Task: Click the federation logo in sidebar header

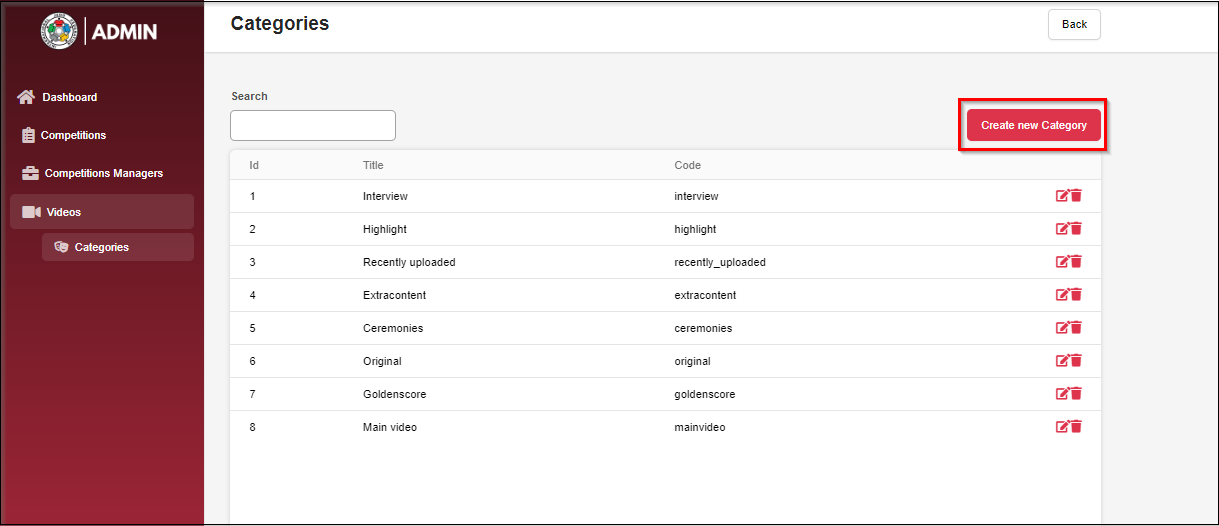Action: (59, 31)
